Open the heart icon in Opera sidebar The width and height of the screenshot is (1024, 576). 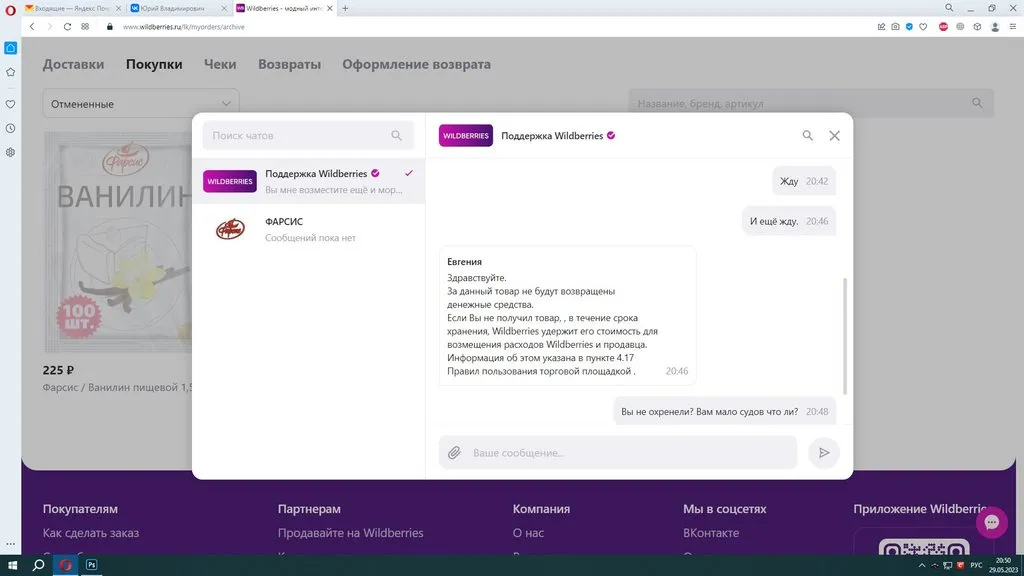(x=10, y=104)
